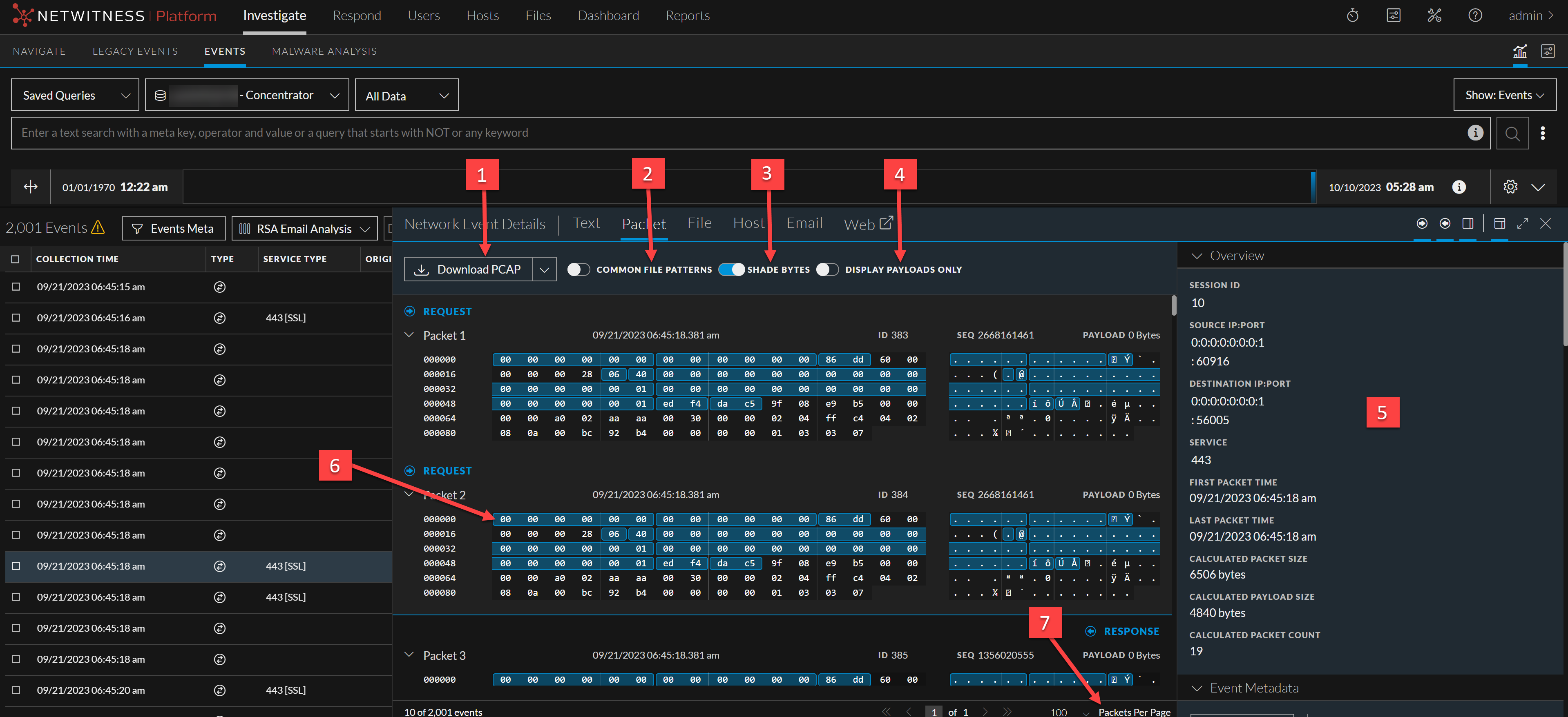Click the events chart visualization icon
The height and width of the screenshot is (717, 1568).
pos(1519,51)
